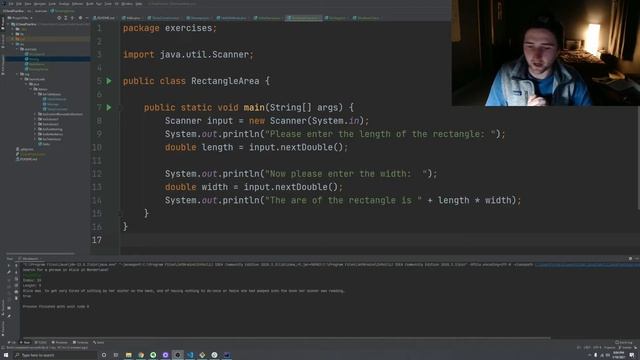The height and width of the screenshot is (360, 640).
Task: Click 'length' variable on line 10
Action: tap(218, 147)
